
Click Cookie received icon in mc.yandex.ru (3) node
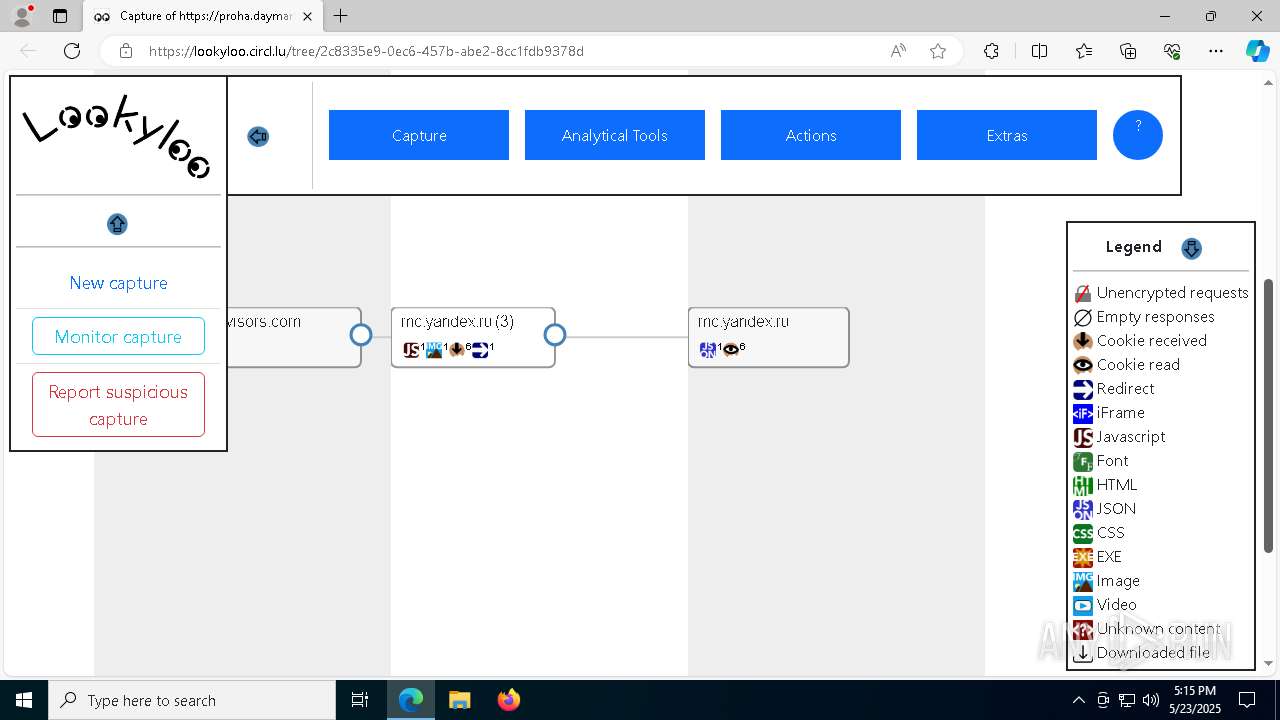pyautogui.click(x=457, y=350)
